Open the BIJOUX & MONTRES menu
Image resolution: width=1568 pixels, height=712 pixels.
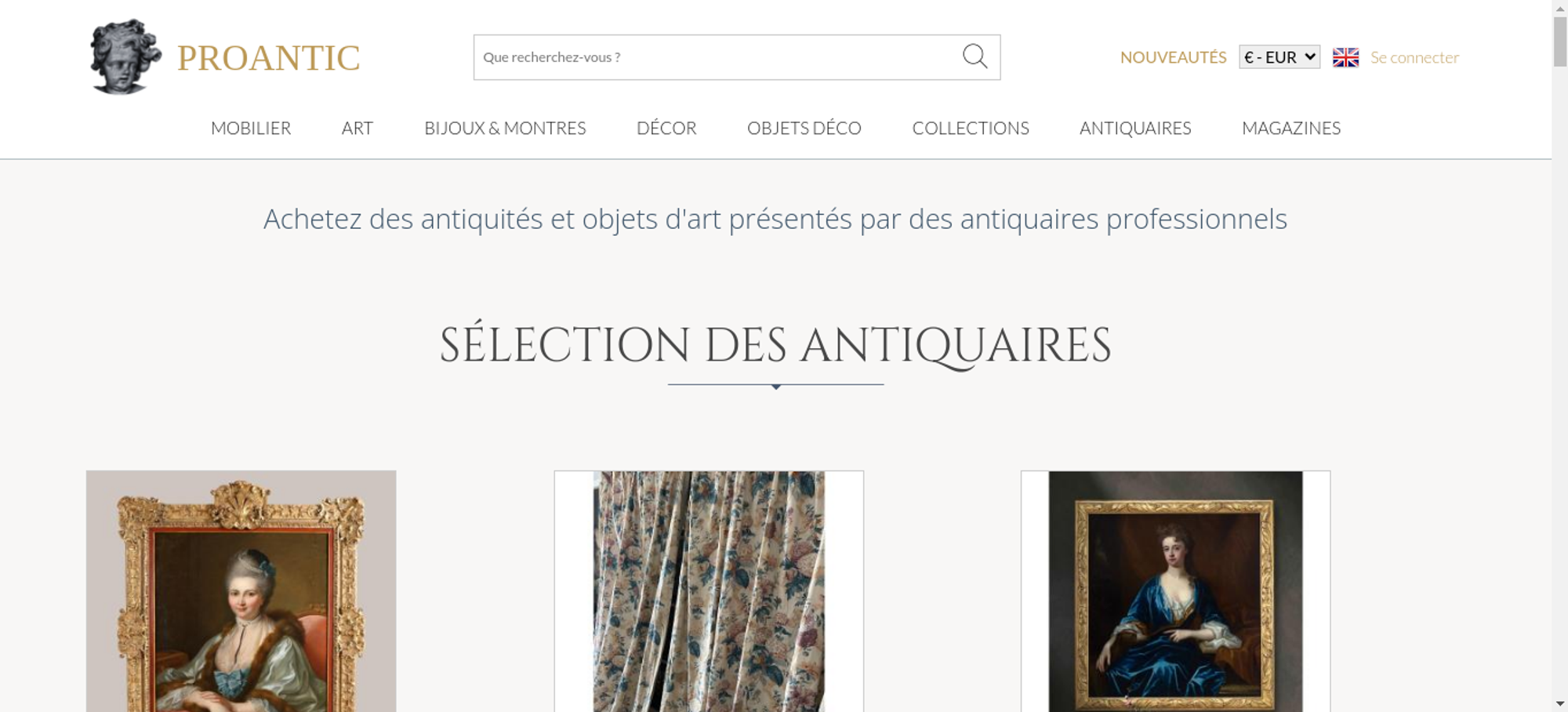(505, 128)
